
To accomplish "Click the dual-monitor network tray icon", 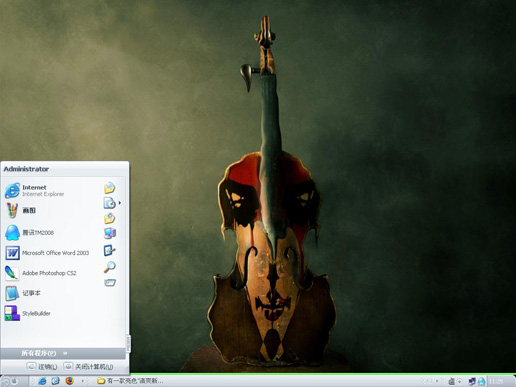I will pyautogui.click(x=472, y=381).
